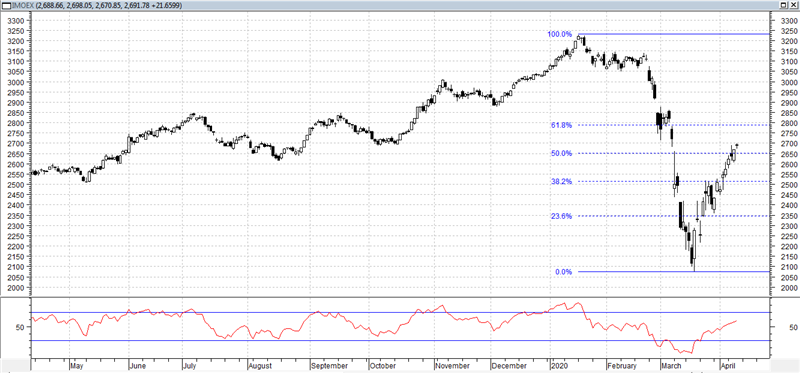Image resolution: width=800 pixels, height=373 pixels.
Task: Select the 61.8% Fibonacci level label
Action: point(561,125)
